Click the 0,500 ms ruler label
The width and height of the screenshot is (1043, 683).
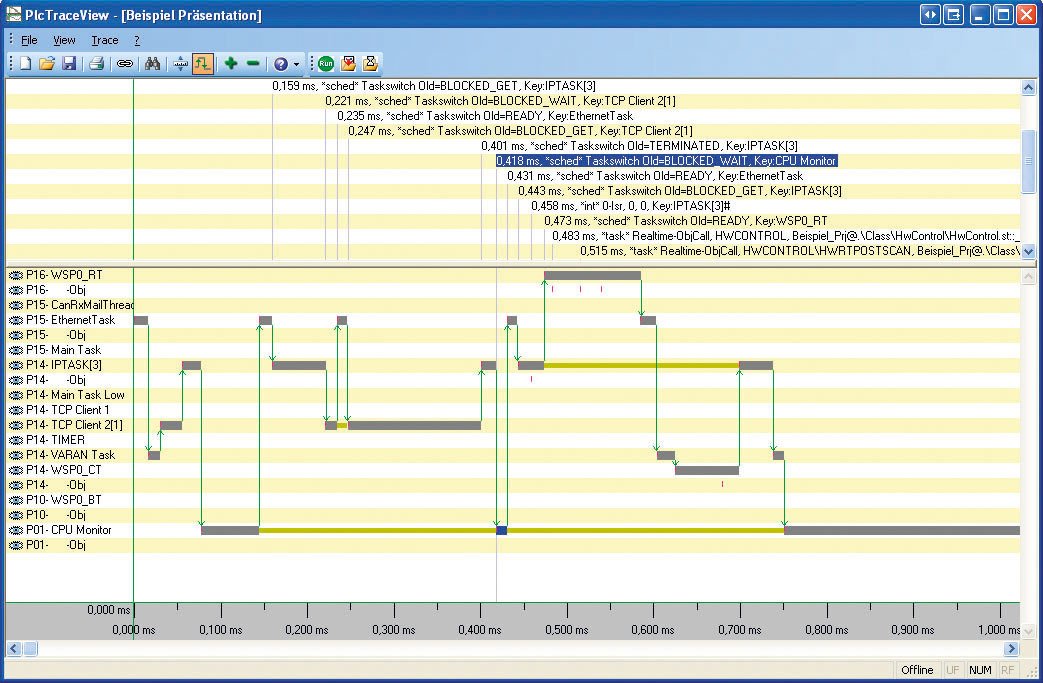(x=567, y=630)
